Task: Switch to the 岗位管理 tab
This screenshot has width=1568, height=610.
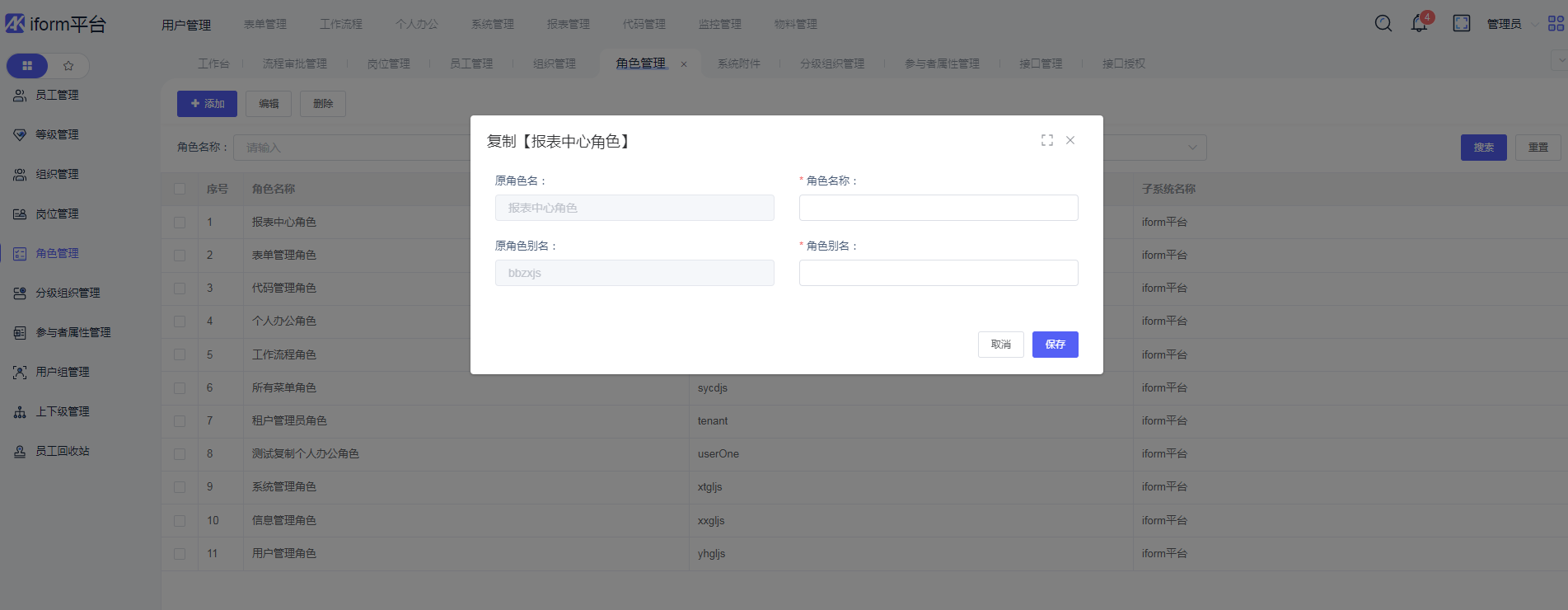Action: [388, 64]
